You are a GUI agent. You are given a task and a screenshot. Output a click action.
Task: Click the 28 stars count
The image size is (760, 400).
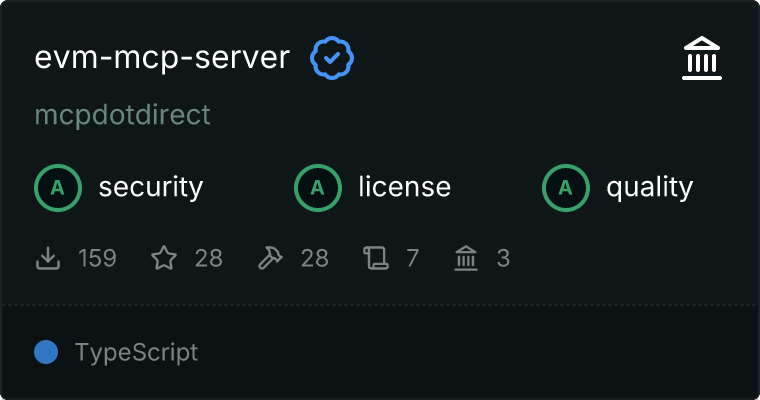[208, 259]
